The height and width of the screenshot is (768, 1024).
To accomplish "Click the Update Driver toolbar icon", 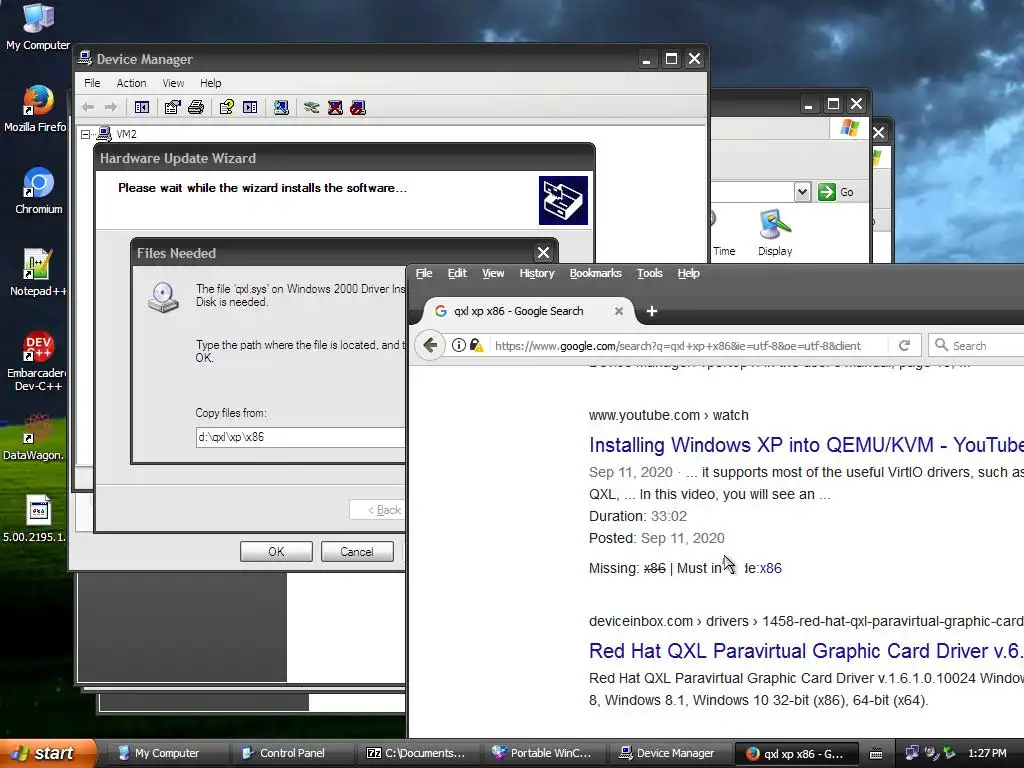I will click(x=312, y=107).
